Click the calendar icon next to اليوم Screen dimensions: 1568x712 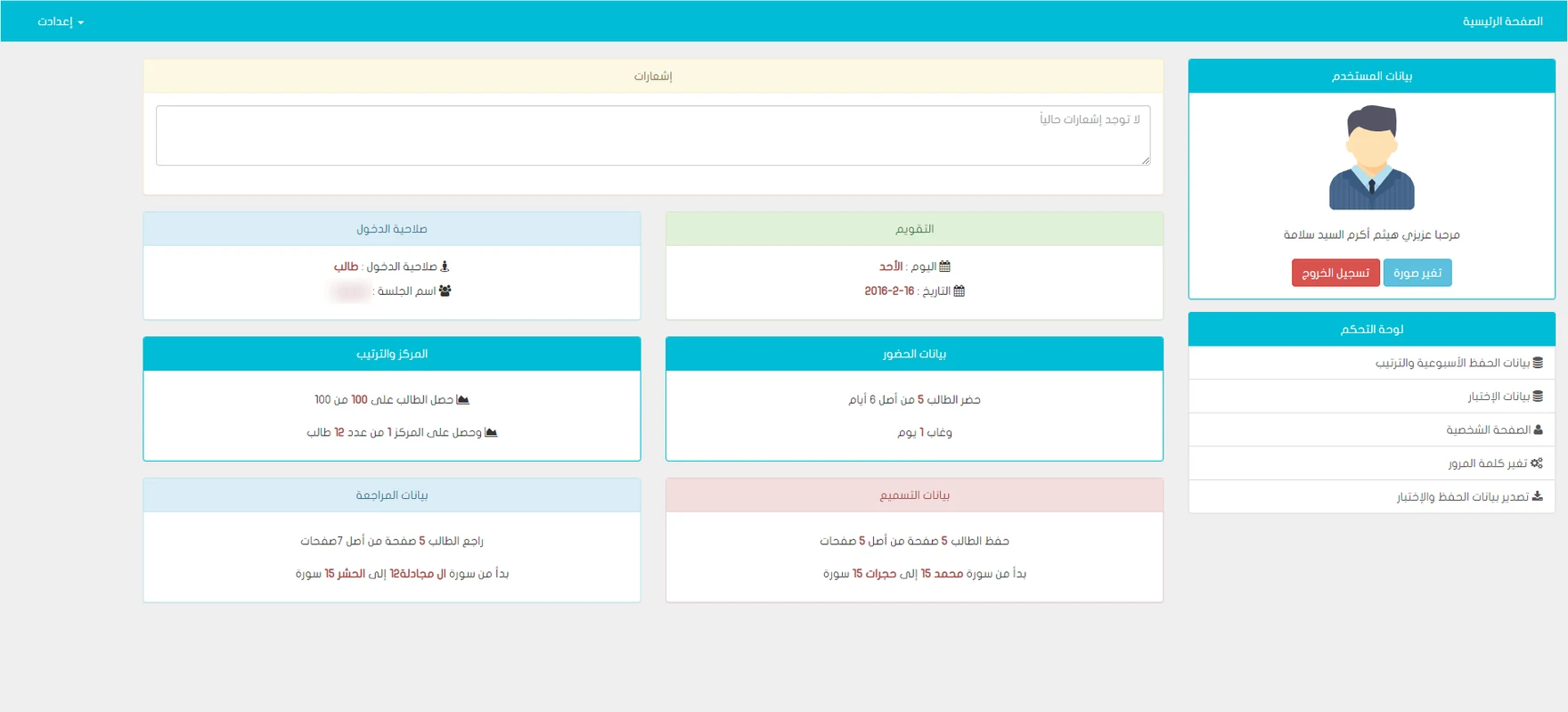[x=945, y=266]
